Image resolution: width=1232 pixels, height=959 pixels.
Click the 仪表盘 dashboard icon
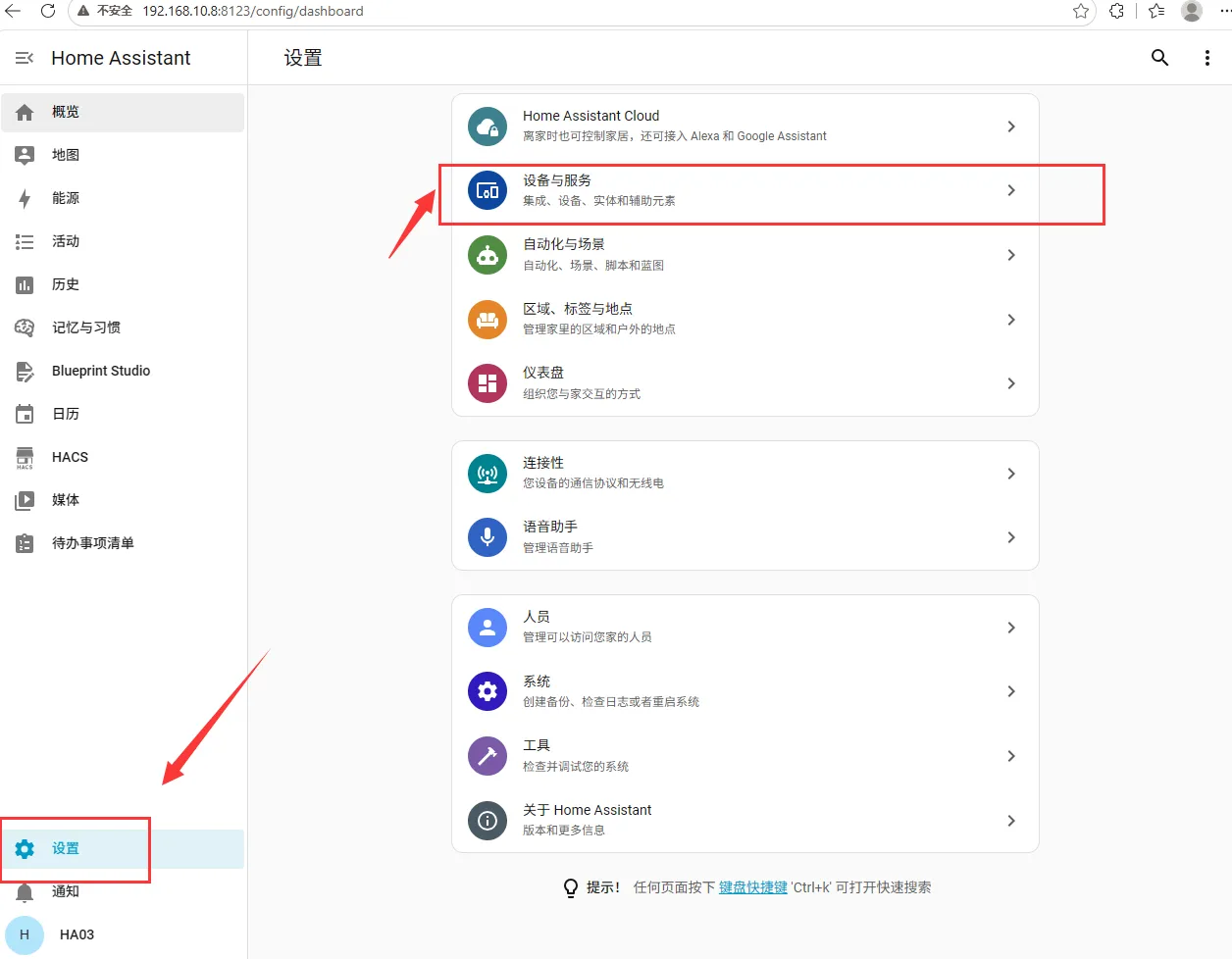pos(488,383)
